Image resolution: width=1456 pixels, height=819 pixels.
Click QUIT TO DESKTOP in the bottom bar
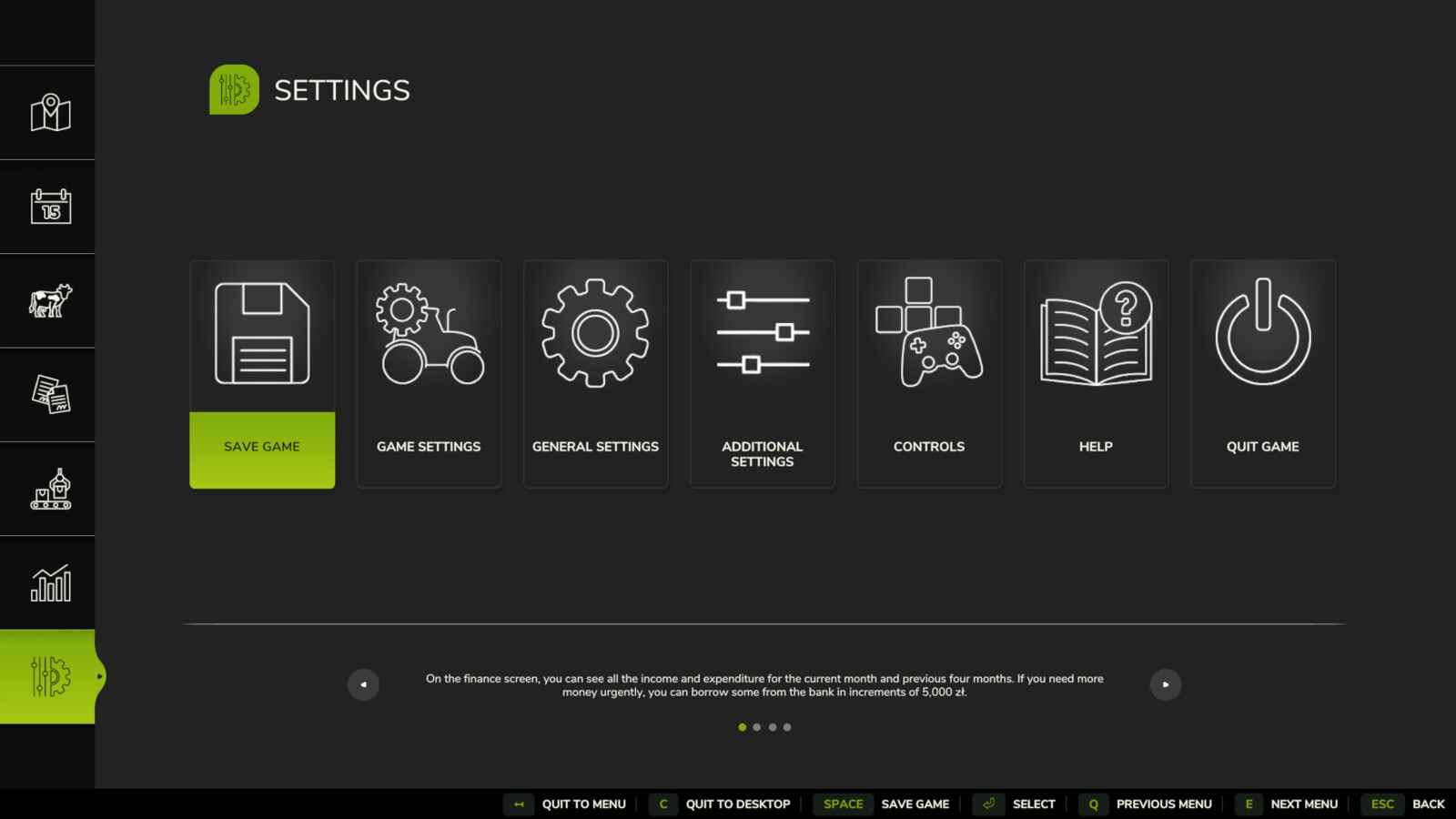[x=738, y=804]
